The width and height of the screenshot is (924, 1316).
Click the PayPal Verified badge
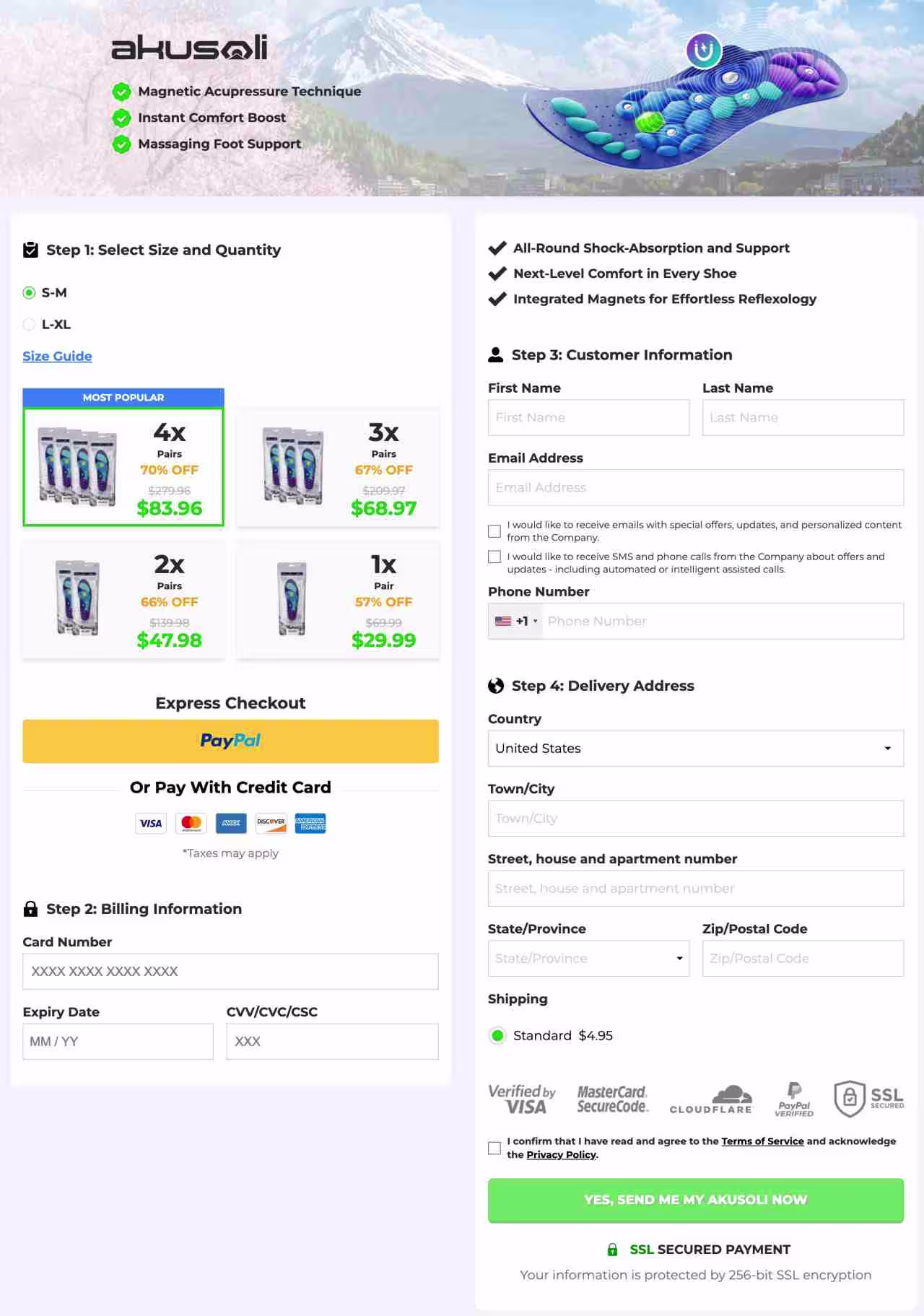pos(794,1099)
